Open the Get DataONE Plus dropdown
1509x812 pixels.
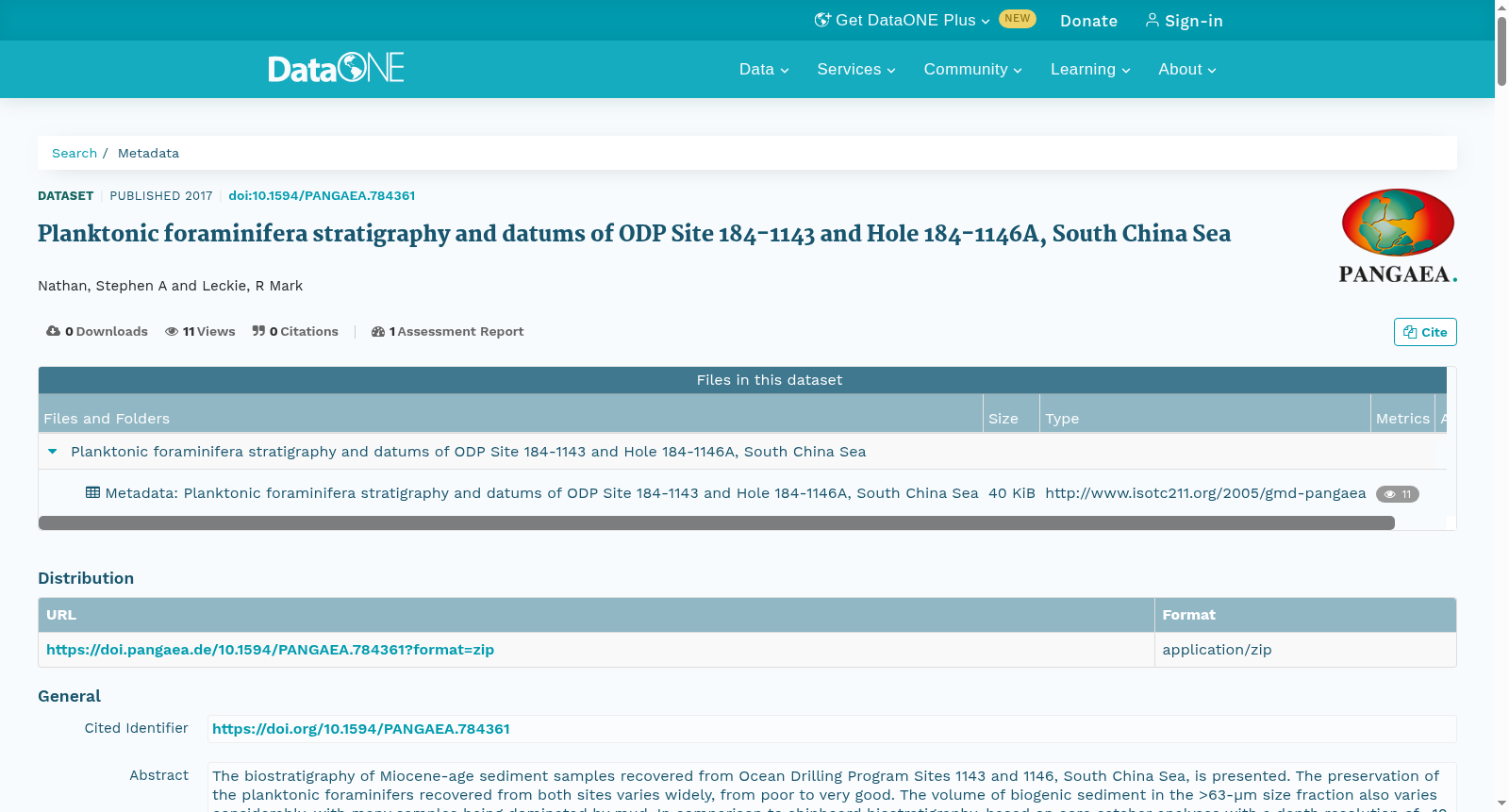[x=903, y=20]
